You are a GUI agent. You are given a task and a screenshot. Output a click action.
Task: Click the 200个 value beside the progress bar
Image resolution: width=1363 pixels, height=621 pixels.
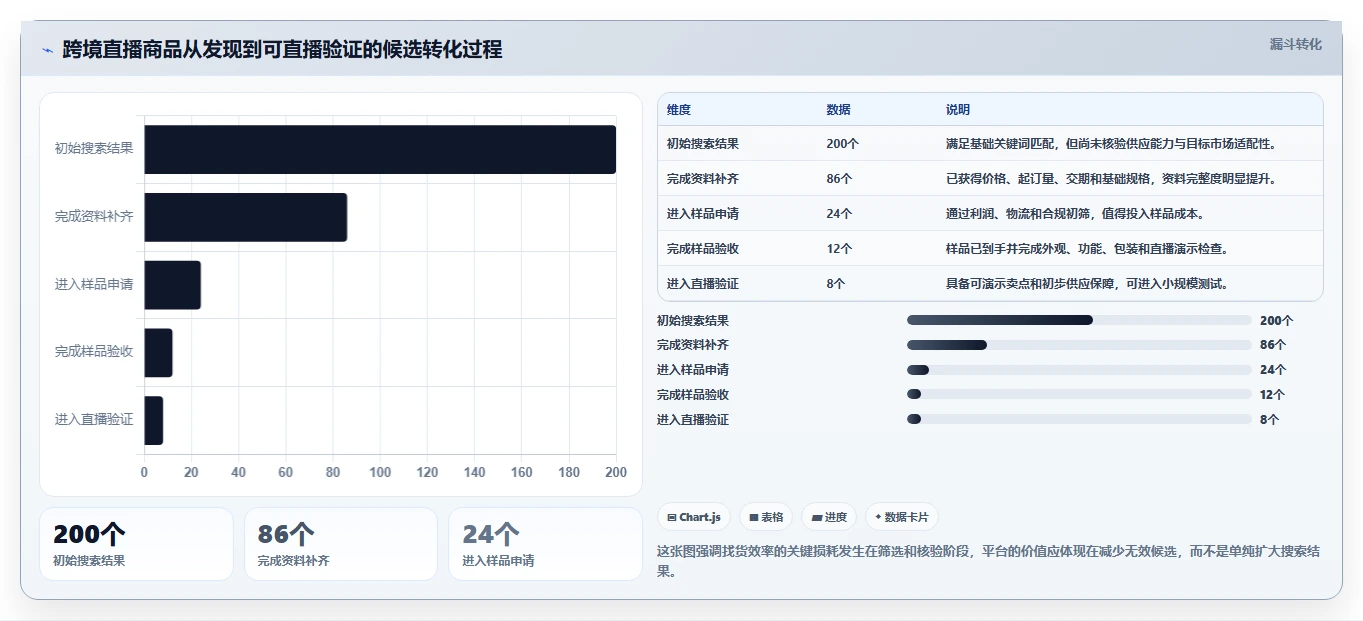1277,321
